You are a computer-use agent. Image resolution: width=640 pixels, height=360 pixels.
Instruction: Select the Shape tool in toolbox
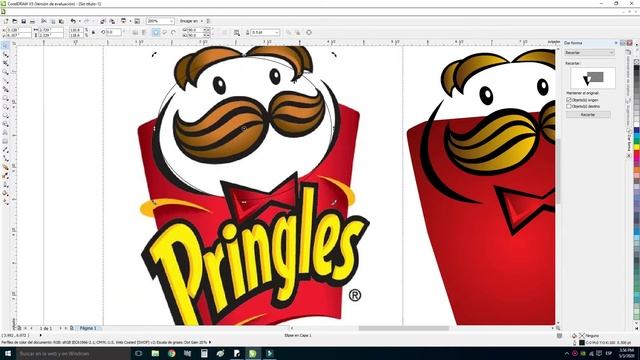coord(5,54)
